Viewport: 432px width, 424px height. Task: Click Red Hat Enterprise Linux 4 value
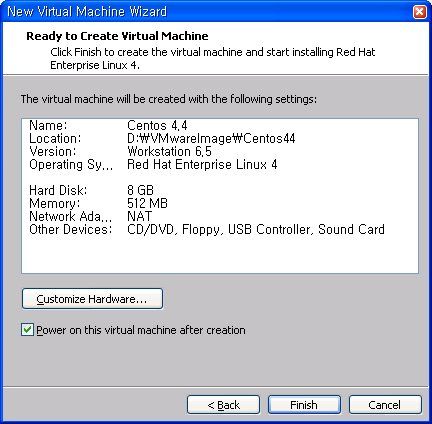coord(202,165)
